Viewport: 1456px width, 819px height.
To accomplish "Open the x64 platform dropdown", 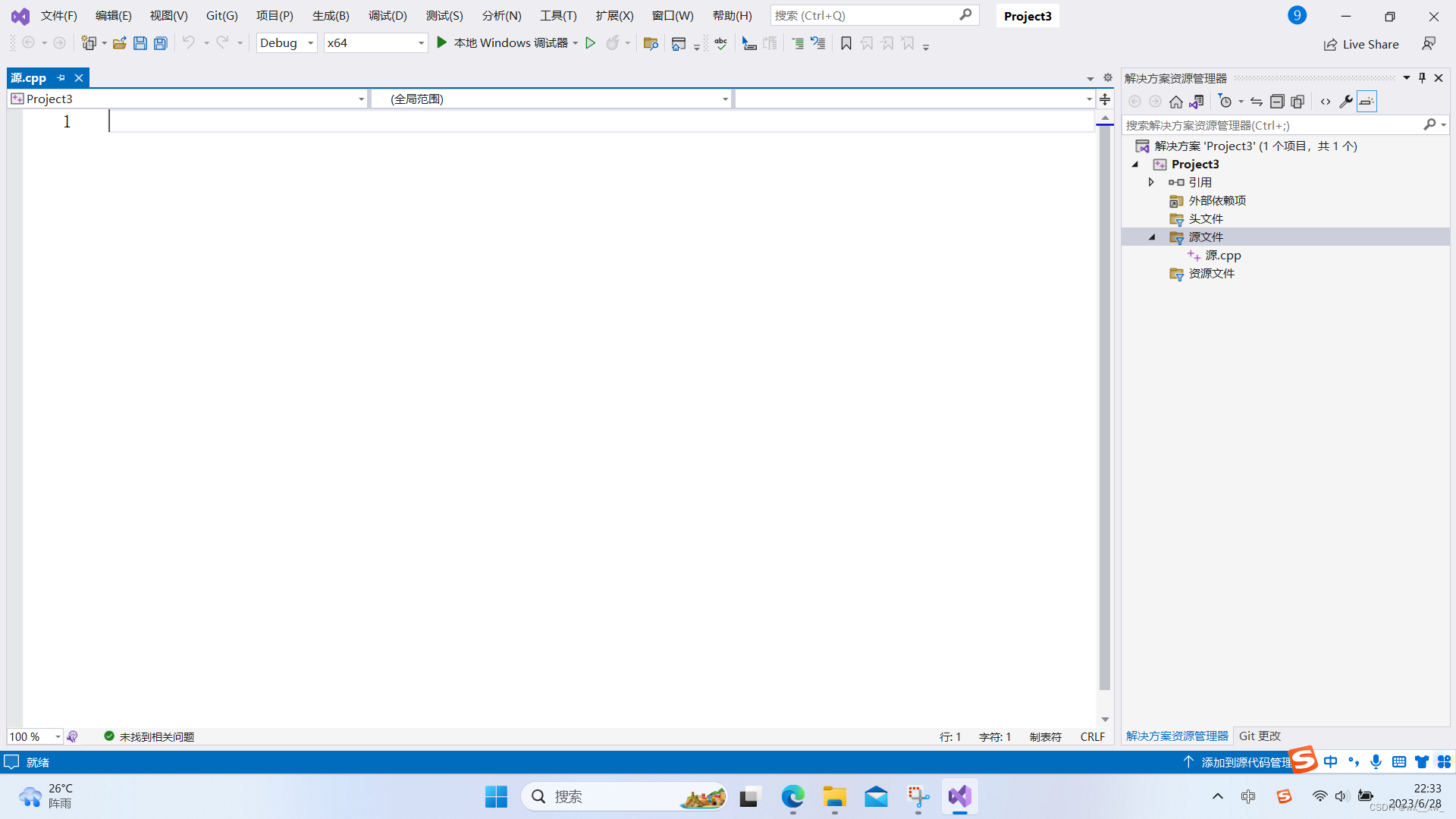I will (x=375, y=43).
